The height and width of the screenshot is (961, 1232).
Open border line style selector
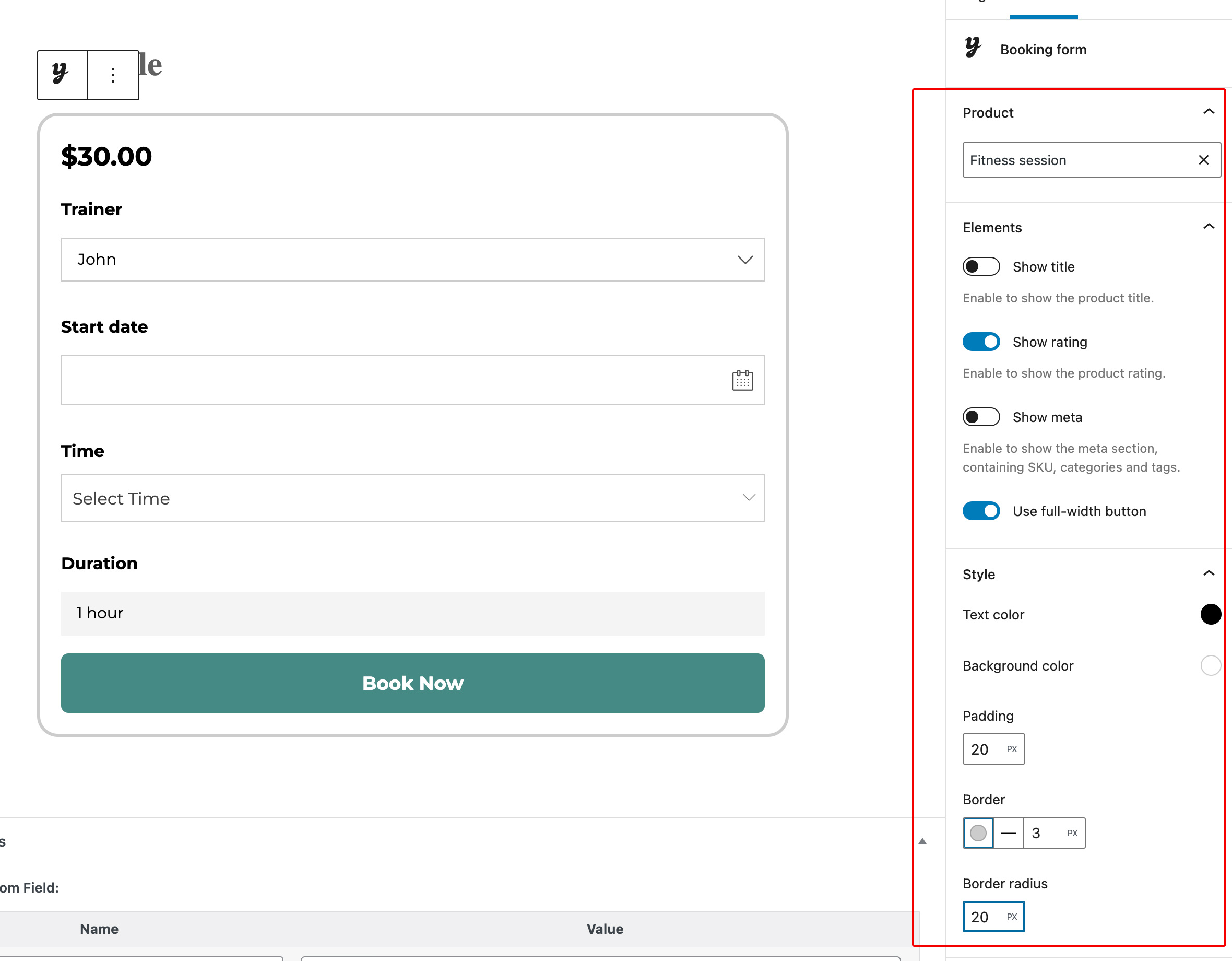point(1008,833)
